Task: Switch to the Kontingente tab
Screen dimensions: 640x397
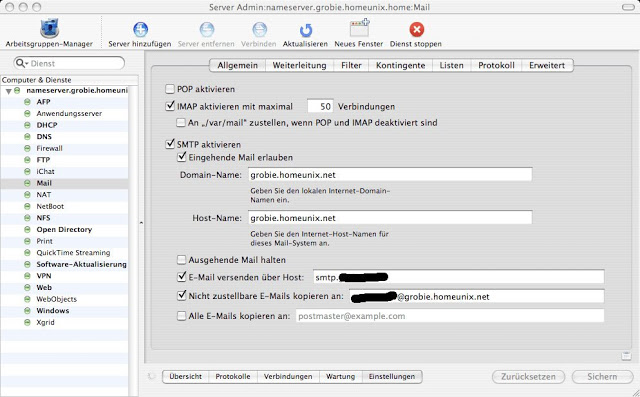Action: coord(400,65)
